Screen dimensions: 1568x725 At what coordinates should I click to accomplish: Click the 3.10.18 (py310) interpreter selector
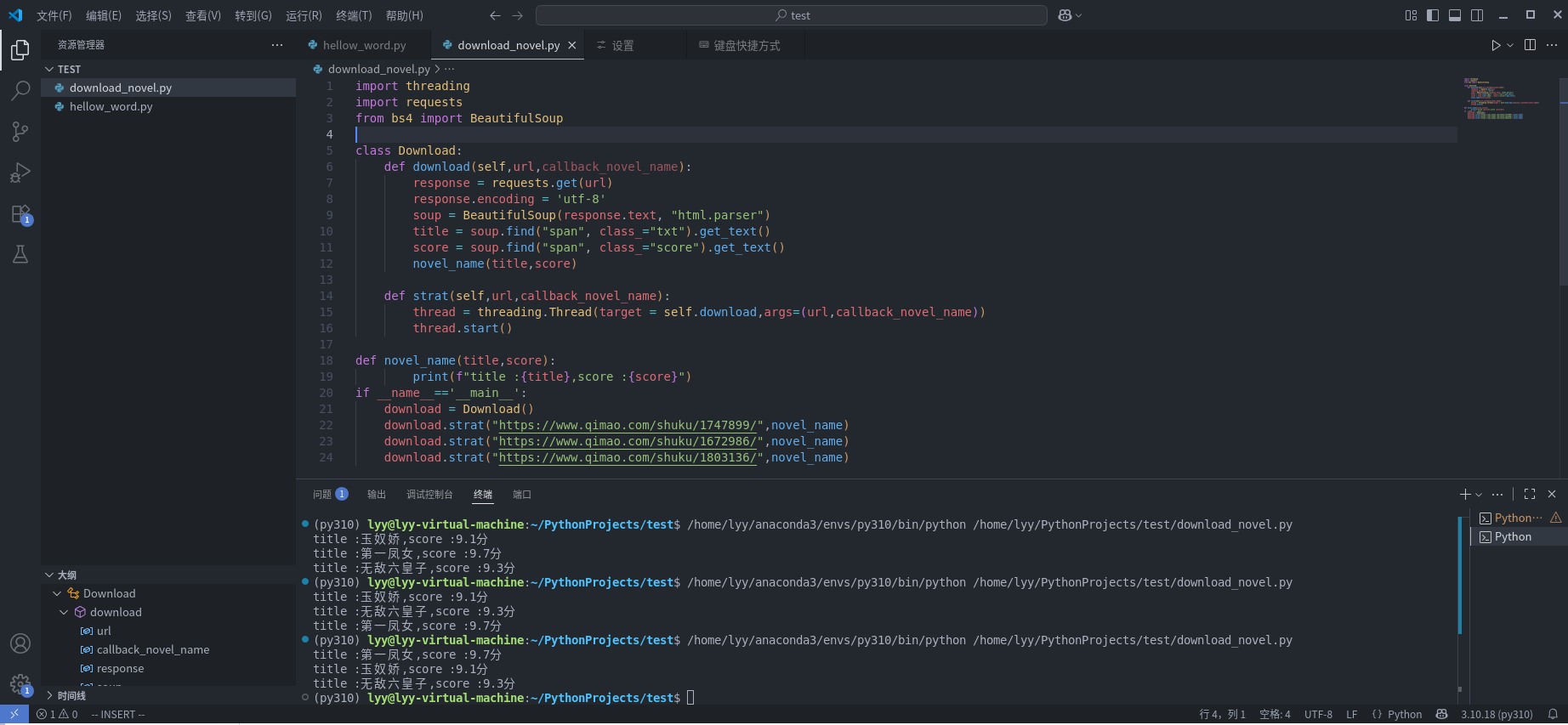pos(1497,714)
